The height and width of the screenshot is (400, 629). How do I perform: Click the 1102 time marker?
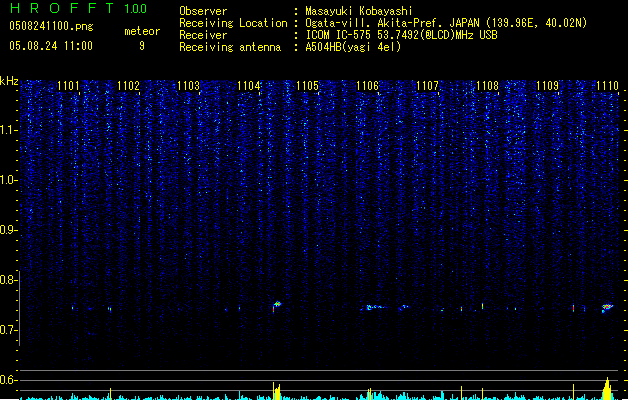click(128, 86)
